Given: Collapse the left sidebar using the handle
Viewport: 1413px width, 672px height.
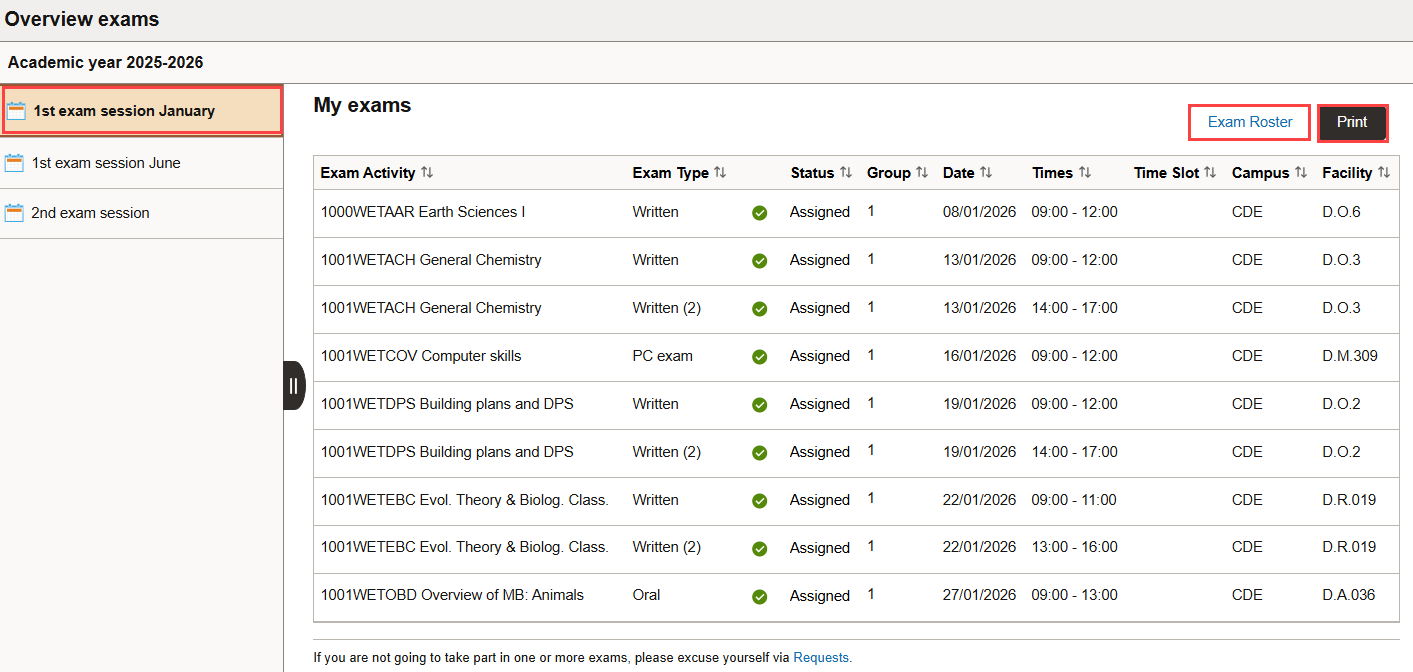Looking at the screenshot, I should (293, 386).
